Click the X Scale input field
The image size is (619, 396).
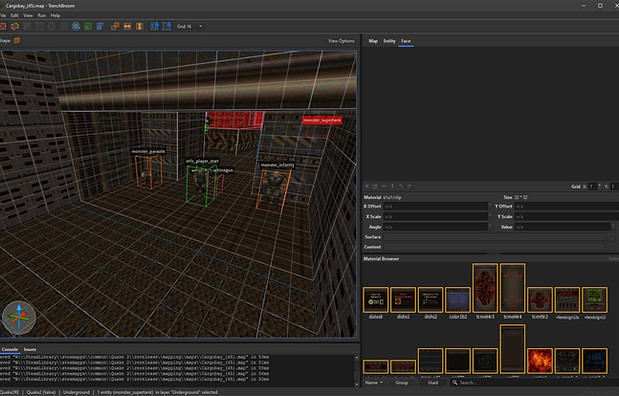(x=435, y=217)
